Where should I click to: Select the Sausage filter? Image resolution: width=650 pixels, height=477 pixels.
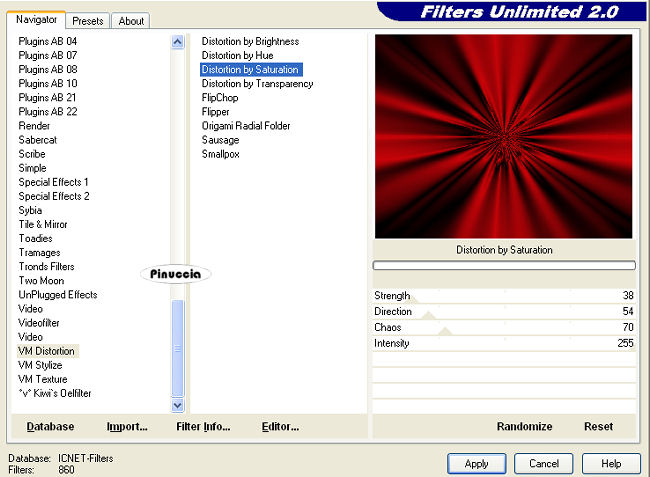click(221, 140)
